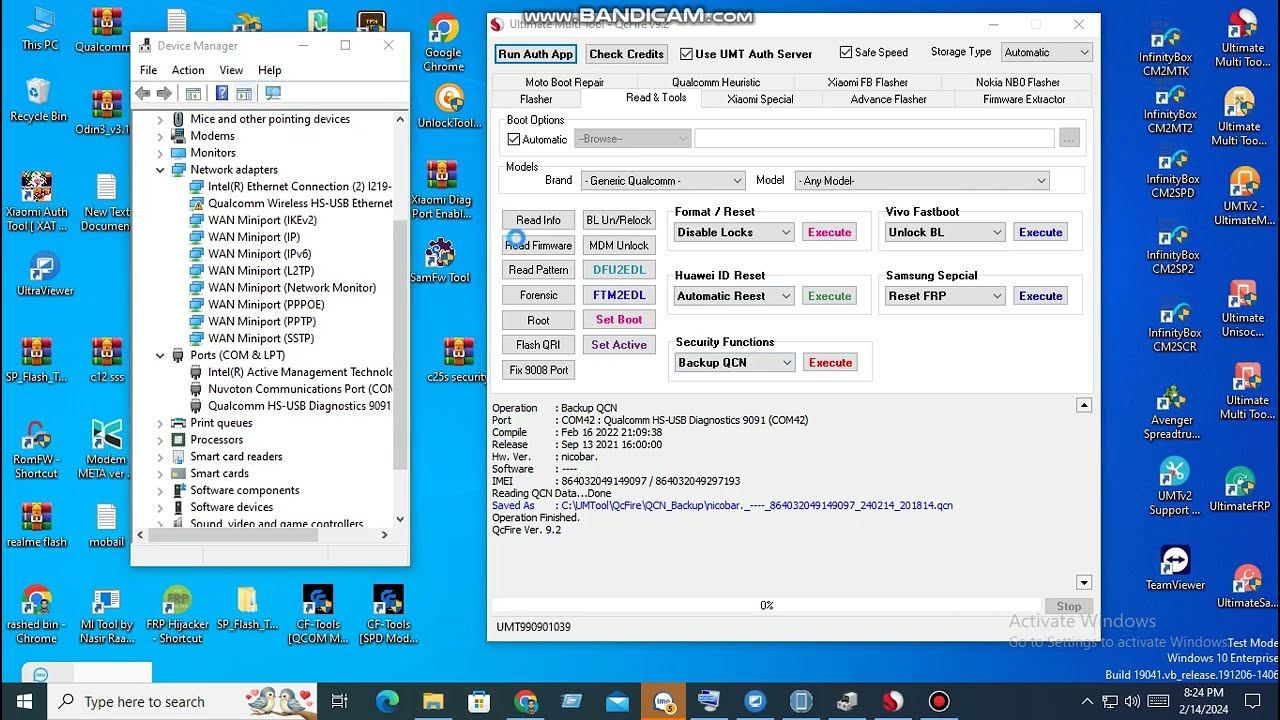Click the BL Un/Relock button
The height and width of the screenshot is (720, 1280).
(619, 220)
